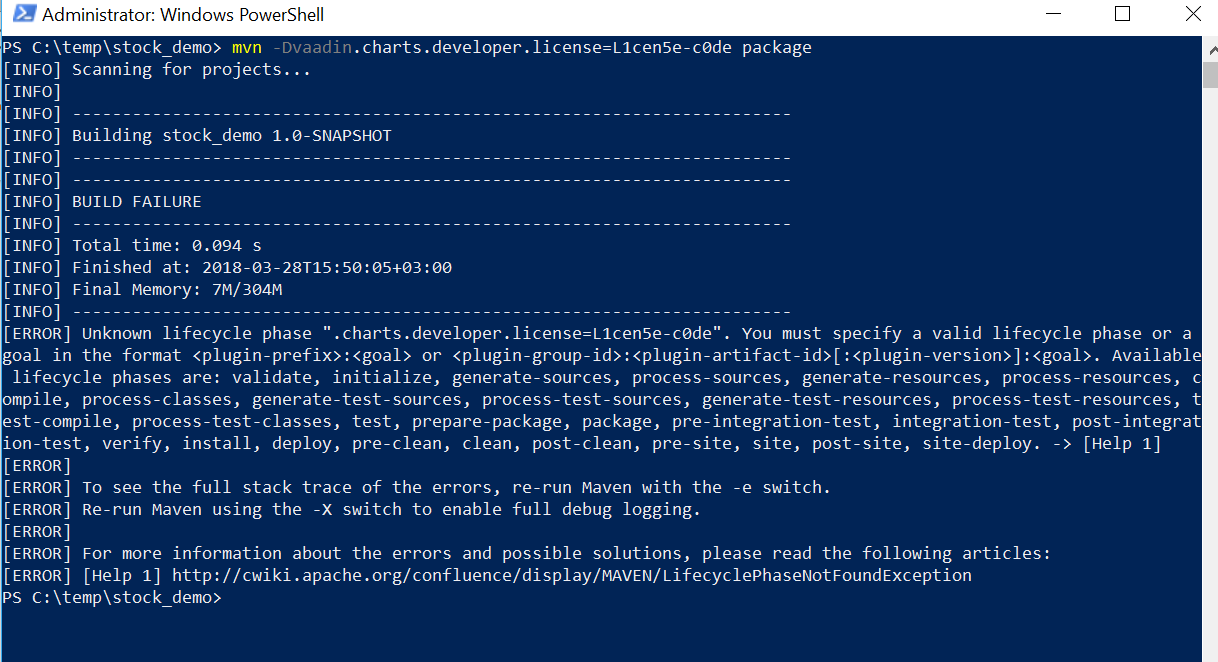Maximize the PowerShell window
The width and height of the screenshot is (1218, 662).
(1122, 14)
